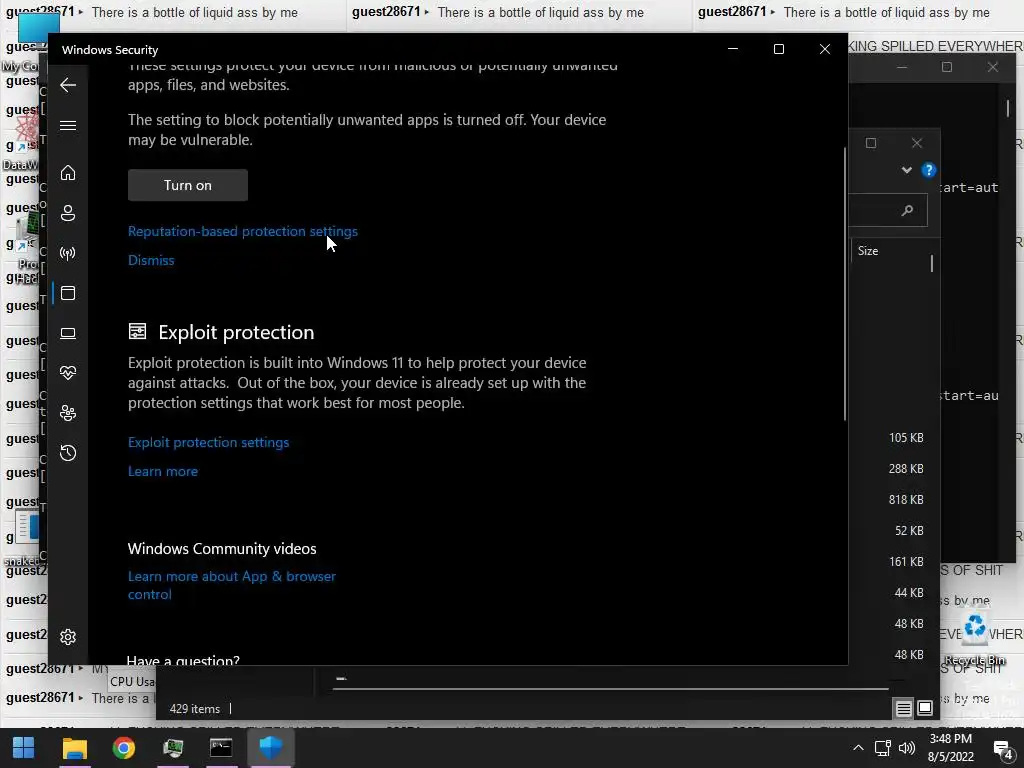Viewport: 1024px width, 768px height.
Task: Open the volume tray icon
Action: 906,748
